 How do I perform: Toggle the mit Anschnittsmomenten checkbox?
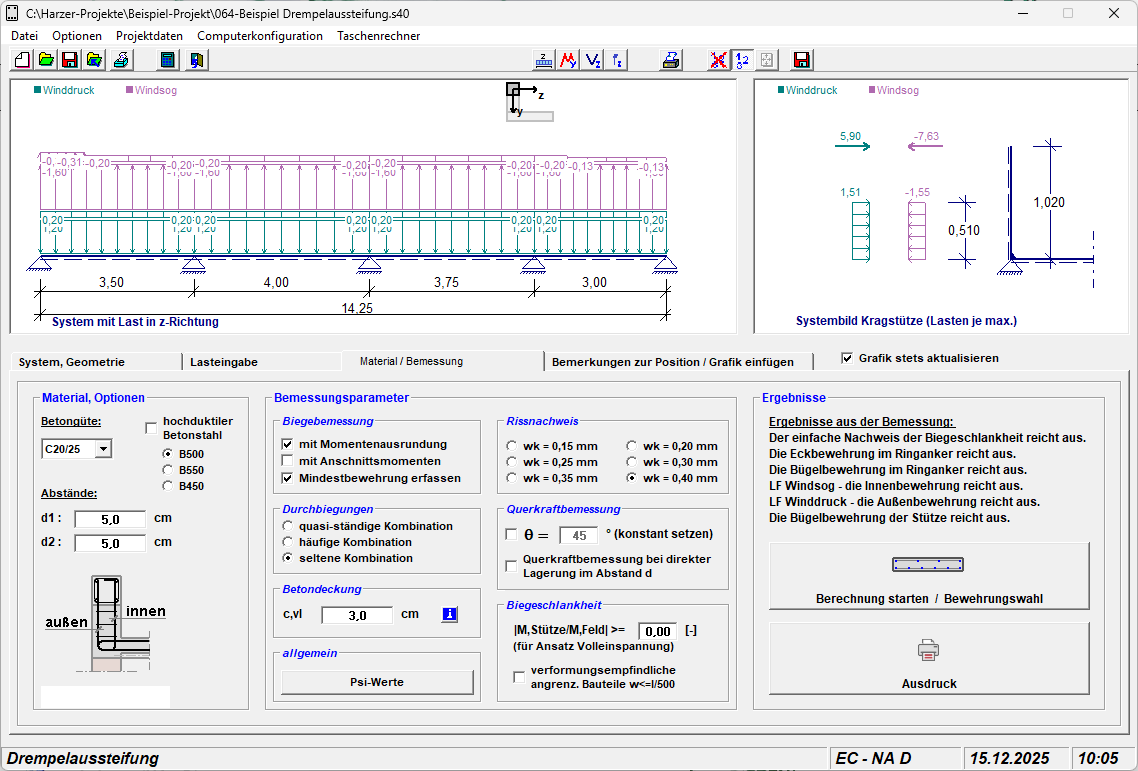288,461
